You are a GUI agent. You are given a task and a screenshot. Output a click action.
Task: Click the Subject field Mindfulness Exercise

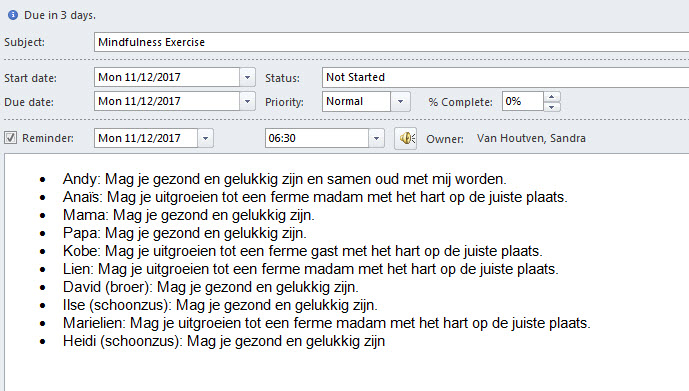point(392,42)
